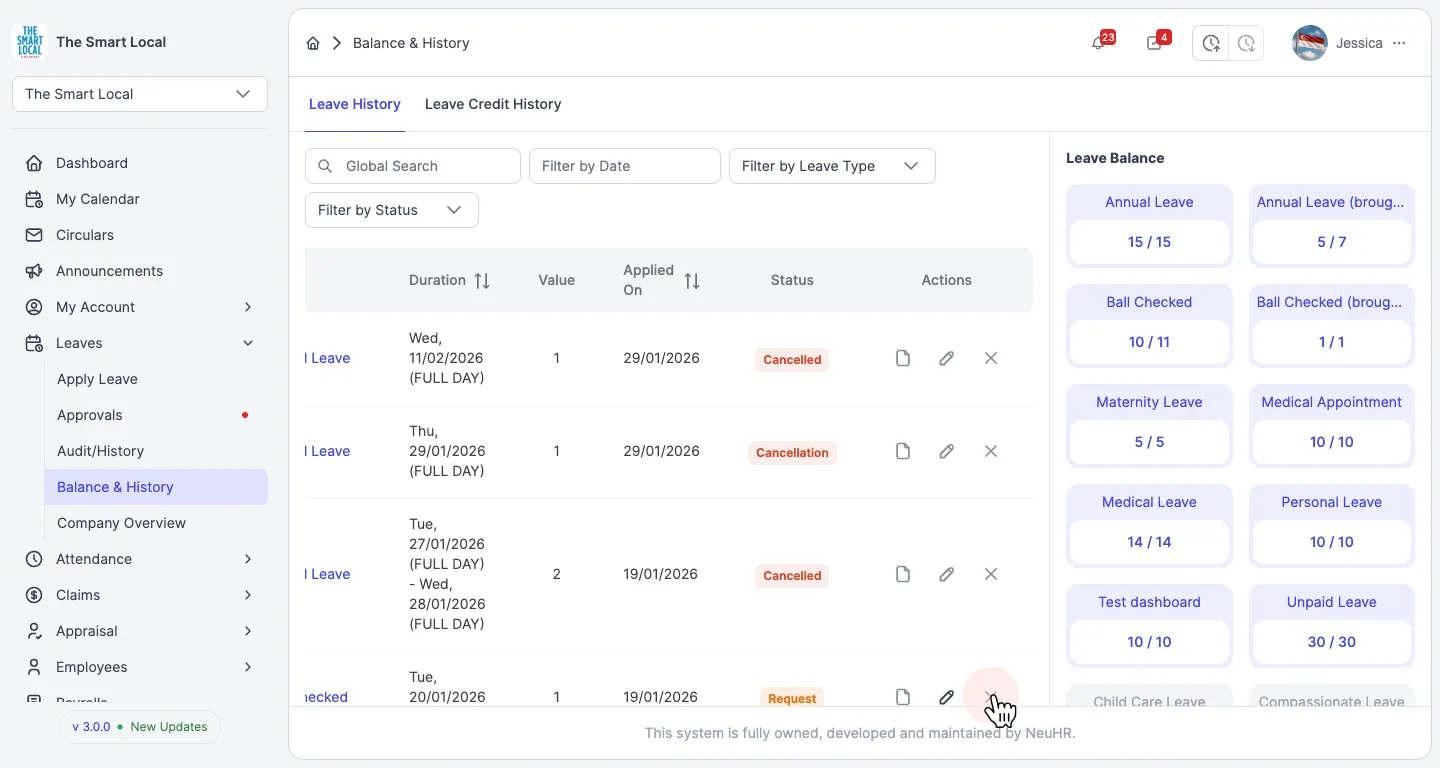The image size is (1440, 768).
Task: Click Balance & History breadcrumb text
Action: 411,43
